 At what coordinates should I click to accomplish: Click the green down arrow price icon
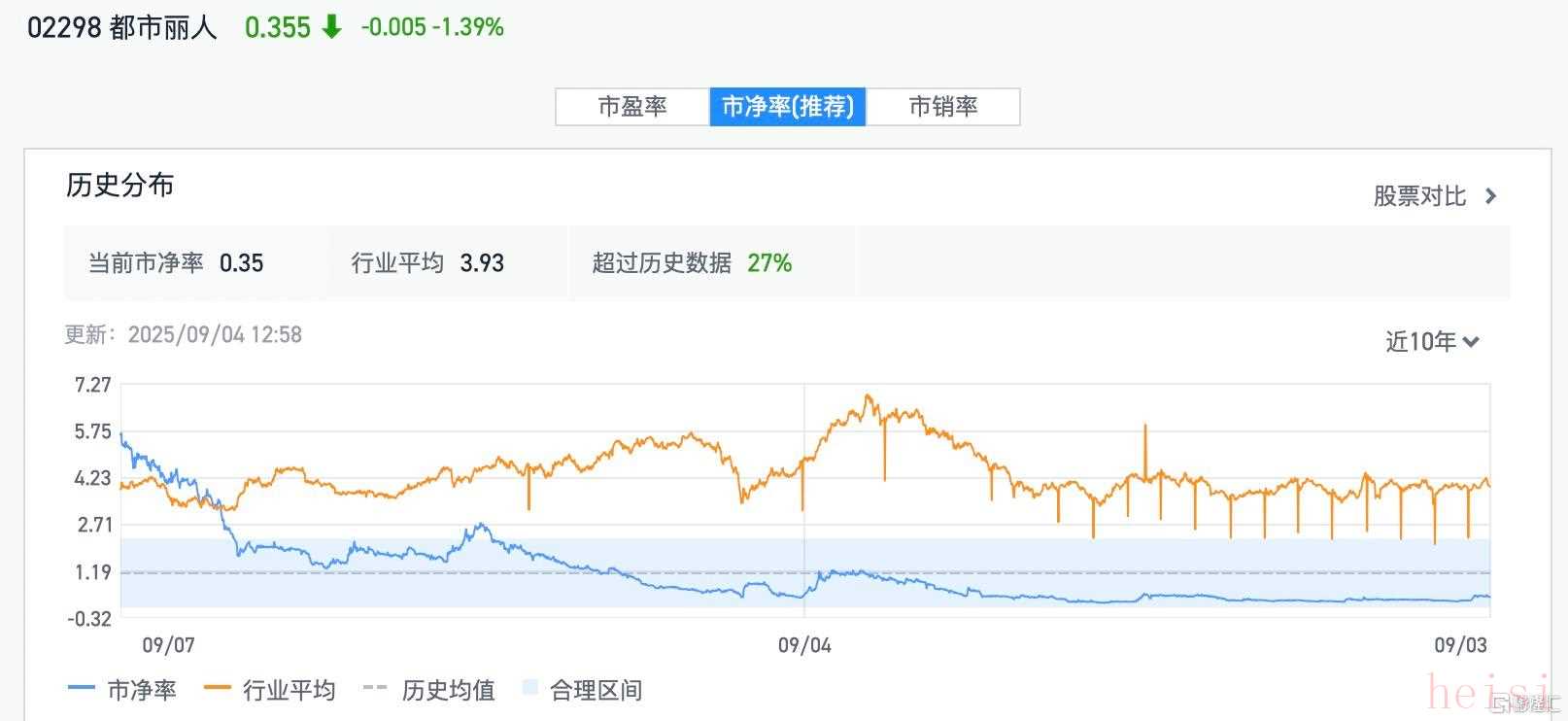click(332, 27)
